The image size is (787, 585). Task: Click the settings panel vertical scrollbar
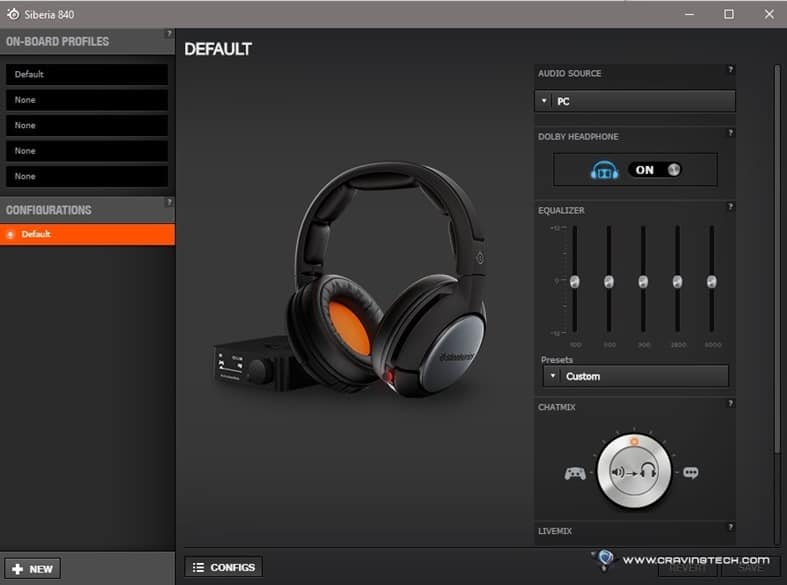(777, 261)
